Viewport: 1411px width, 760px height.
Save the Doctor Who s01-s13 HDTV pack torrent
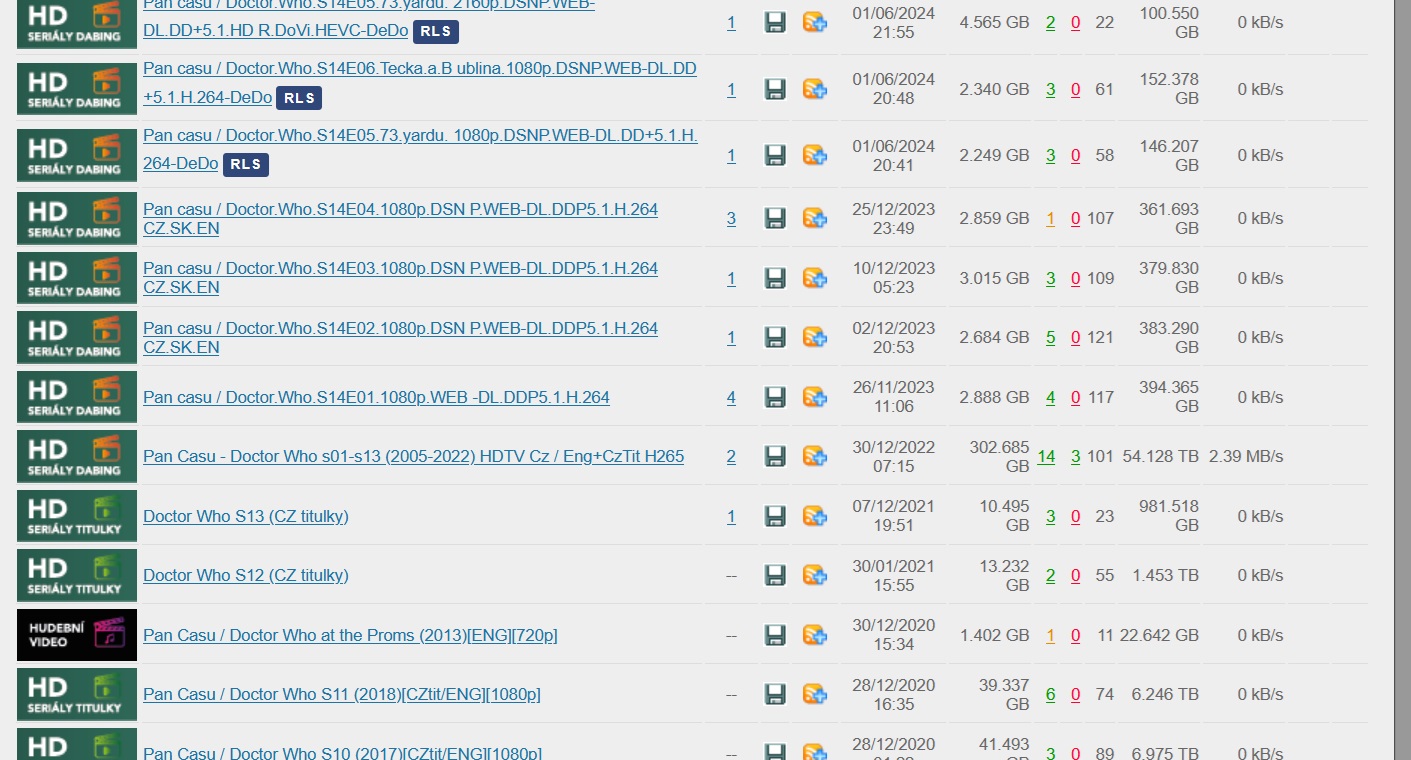click(x=775, y=456)
